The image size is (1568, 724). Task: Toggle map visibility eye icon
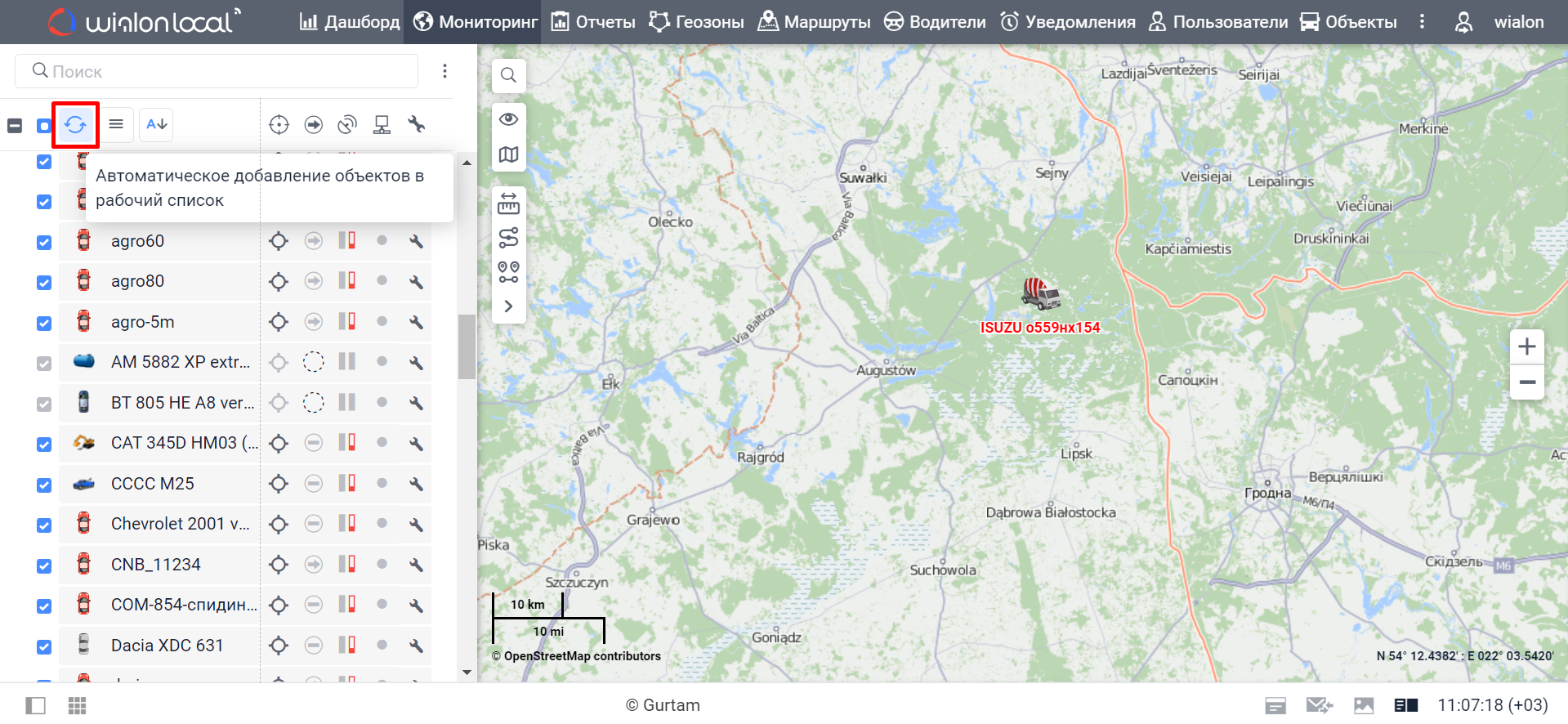coord(508,119)
